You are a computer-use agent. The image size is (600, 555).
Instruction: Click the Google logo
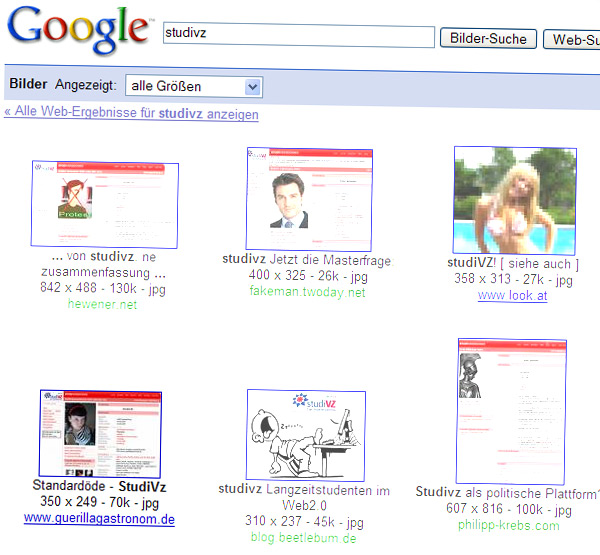point(78,32)
